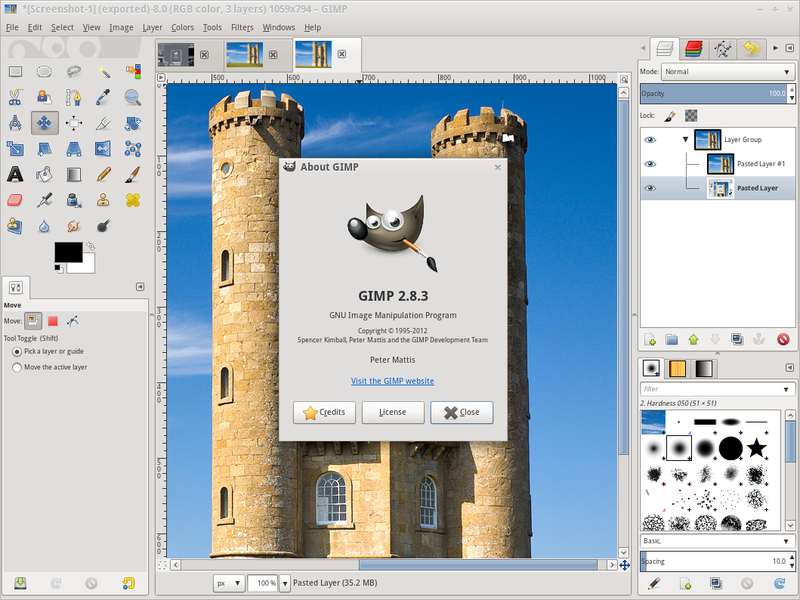800x600 pixels.
Task: Click the duplicate layer icon
Action: click(737, 339)
